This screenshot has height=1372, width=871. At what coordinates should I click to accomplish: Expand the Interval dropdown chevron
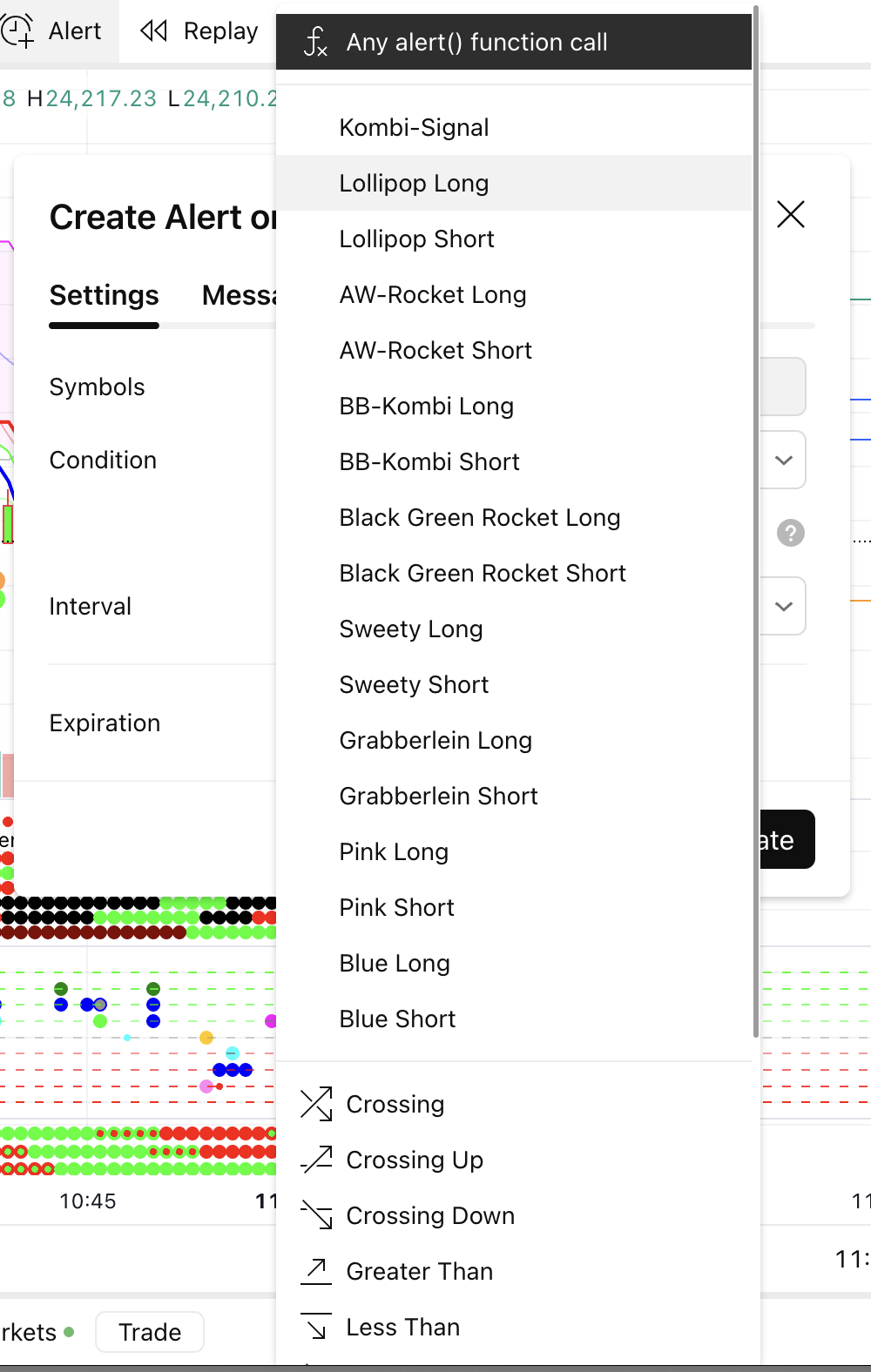pos(784,606)
